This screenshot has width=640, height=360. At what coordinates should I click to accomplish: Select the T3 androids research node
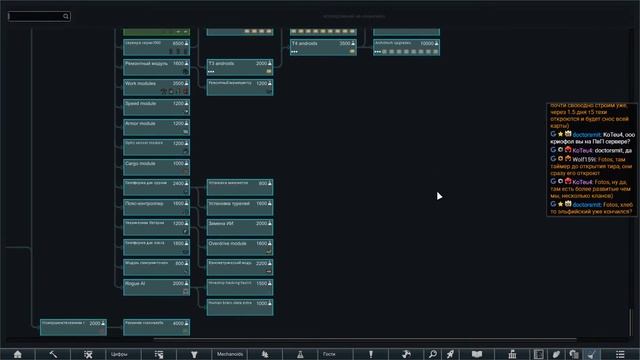pos(240,67)
